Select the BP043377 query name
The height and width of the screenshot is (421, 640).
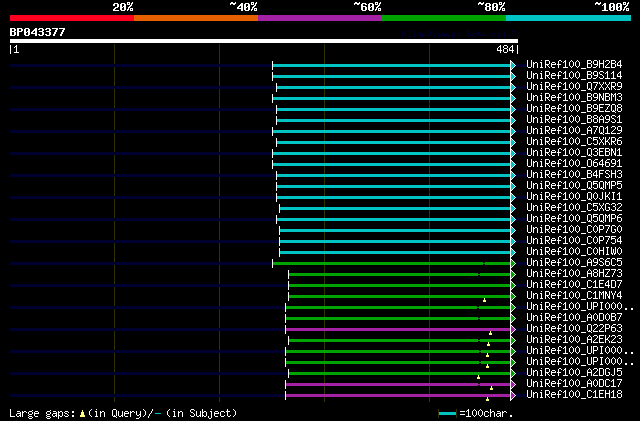(37, 32)
